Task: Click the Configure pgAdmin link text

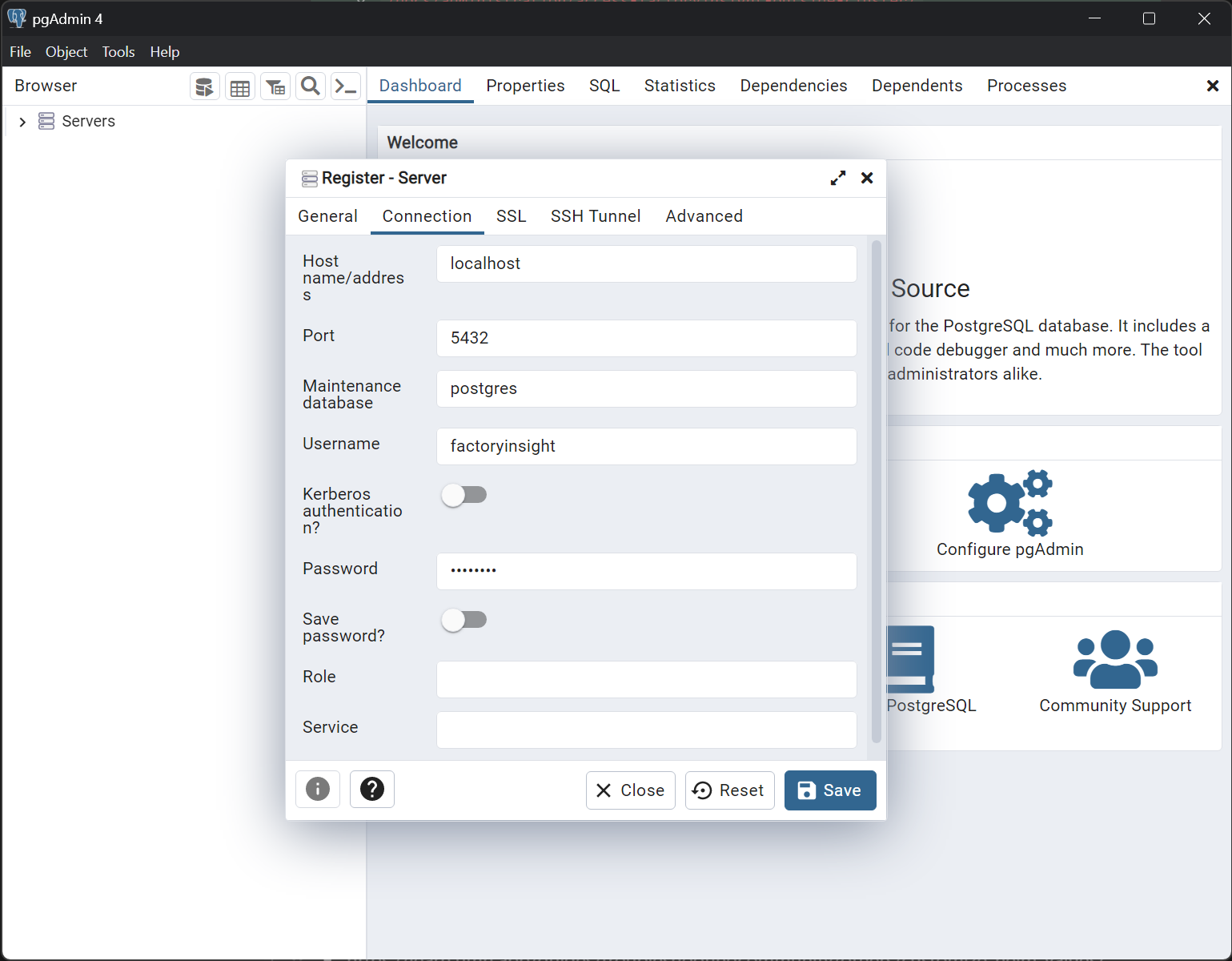Action: [1010, 549]
